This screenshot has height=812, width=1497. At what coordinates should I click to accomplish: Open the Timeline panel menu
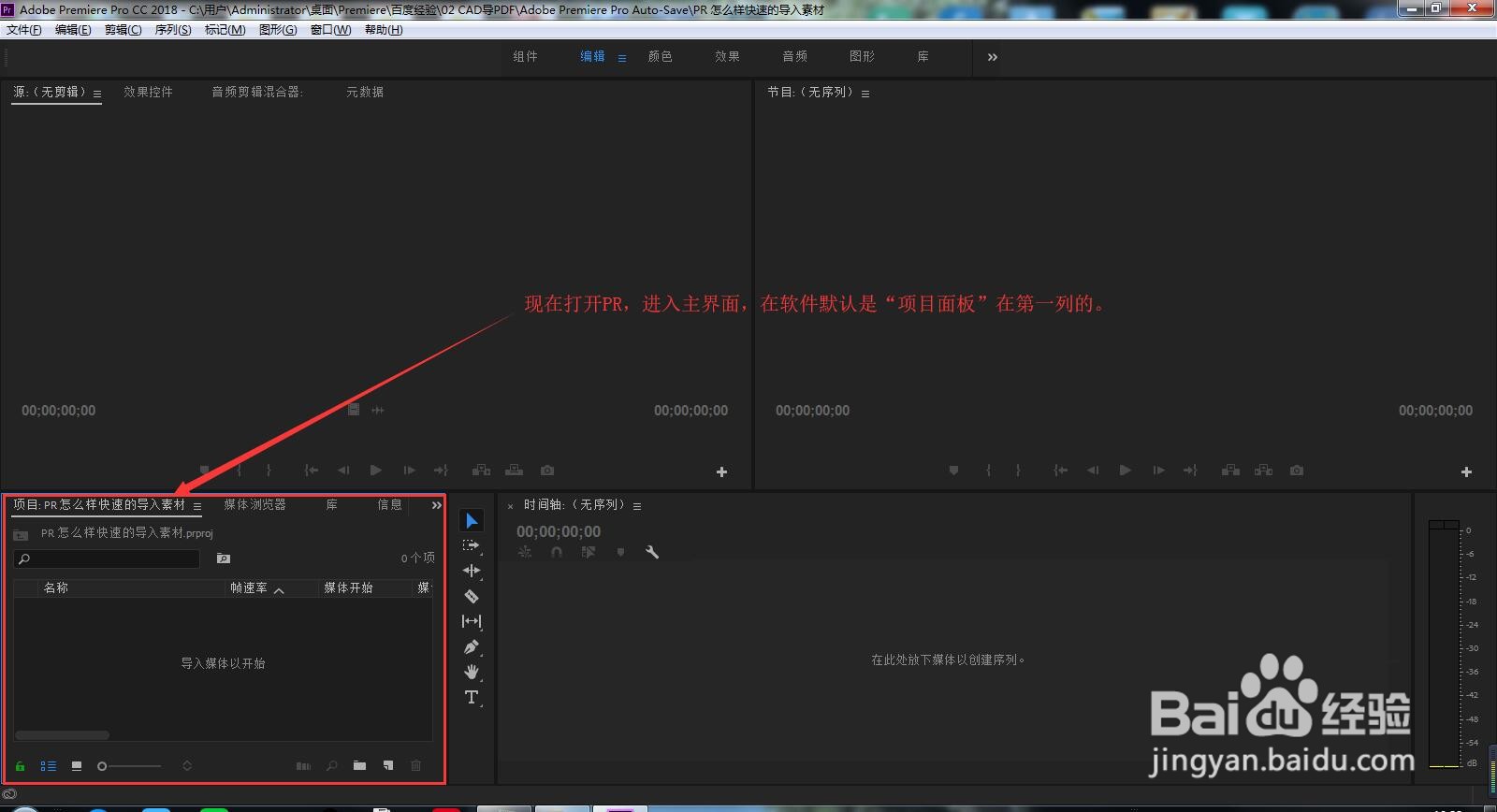pos(637,506)
